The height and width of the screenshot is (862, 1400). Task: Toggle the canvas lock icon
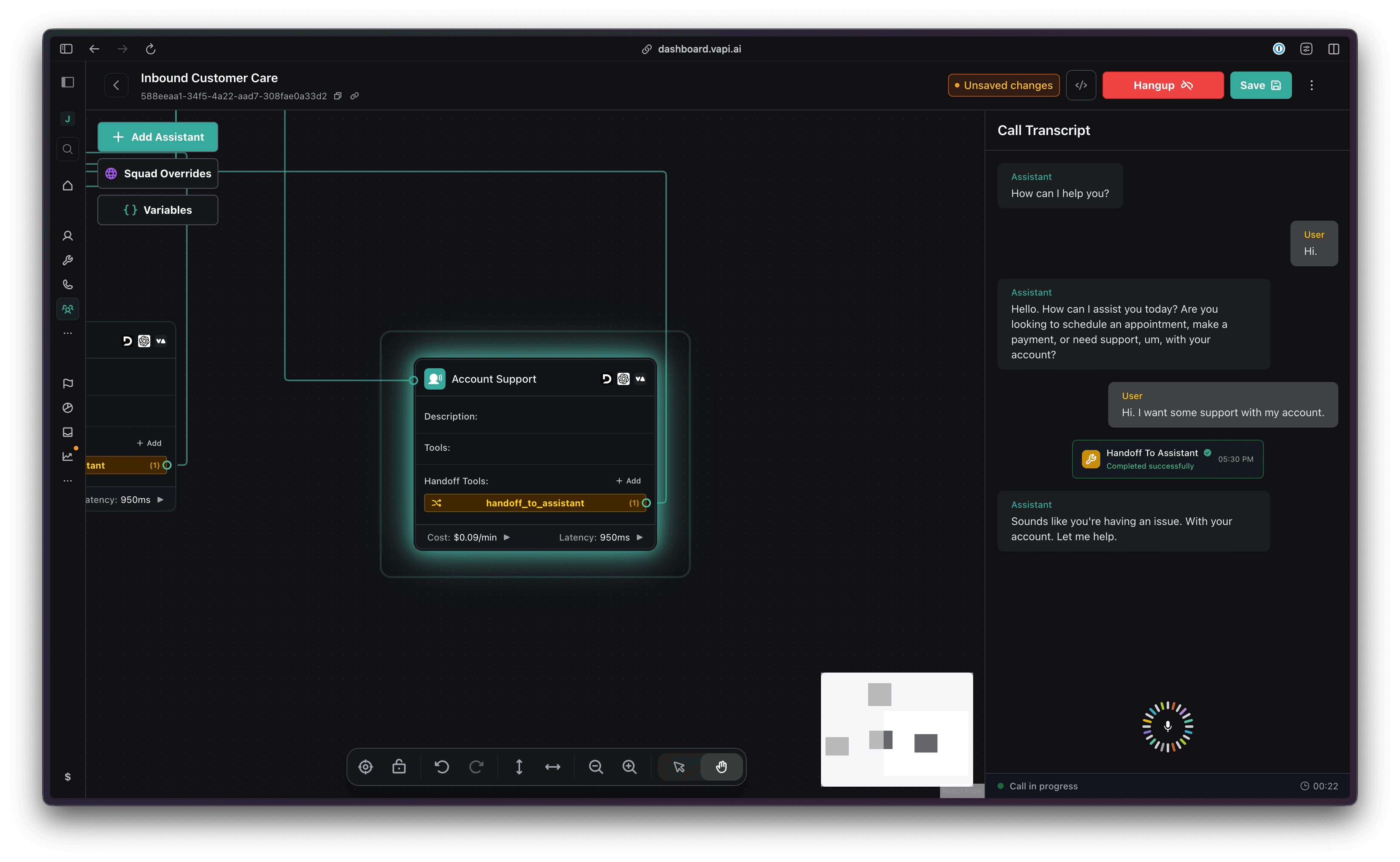399,767
